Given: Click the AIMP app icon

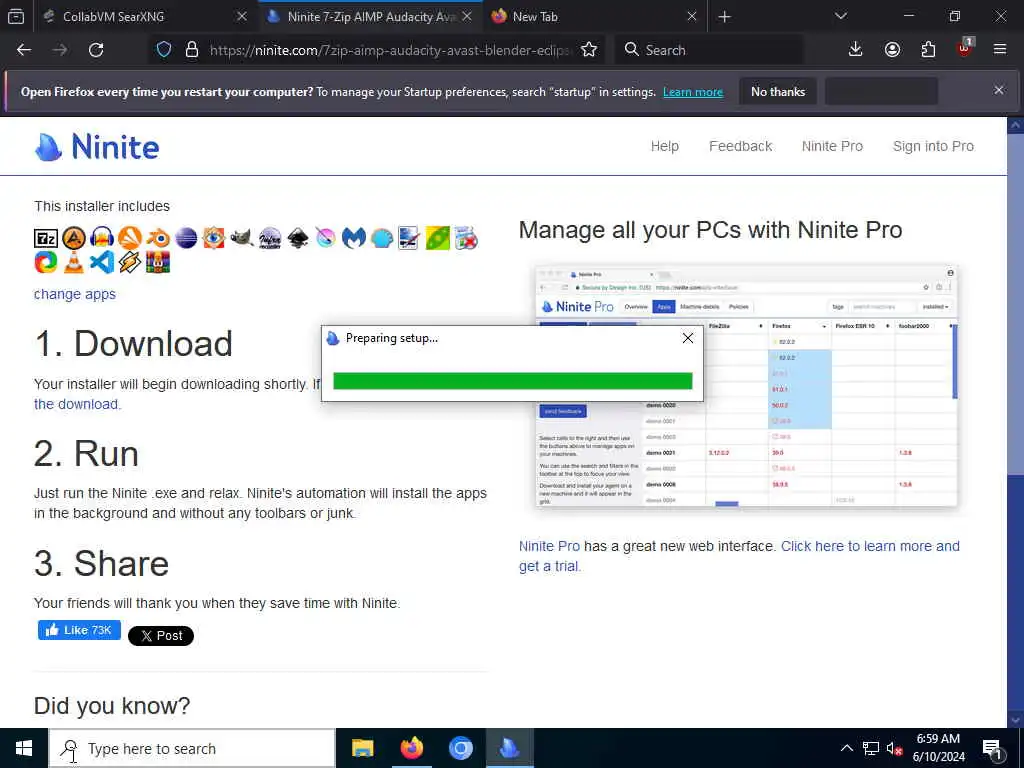Looking at the screenshot, I should click(x=74, y=238).
